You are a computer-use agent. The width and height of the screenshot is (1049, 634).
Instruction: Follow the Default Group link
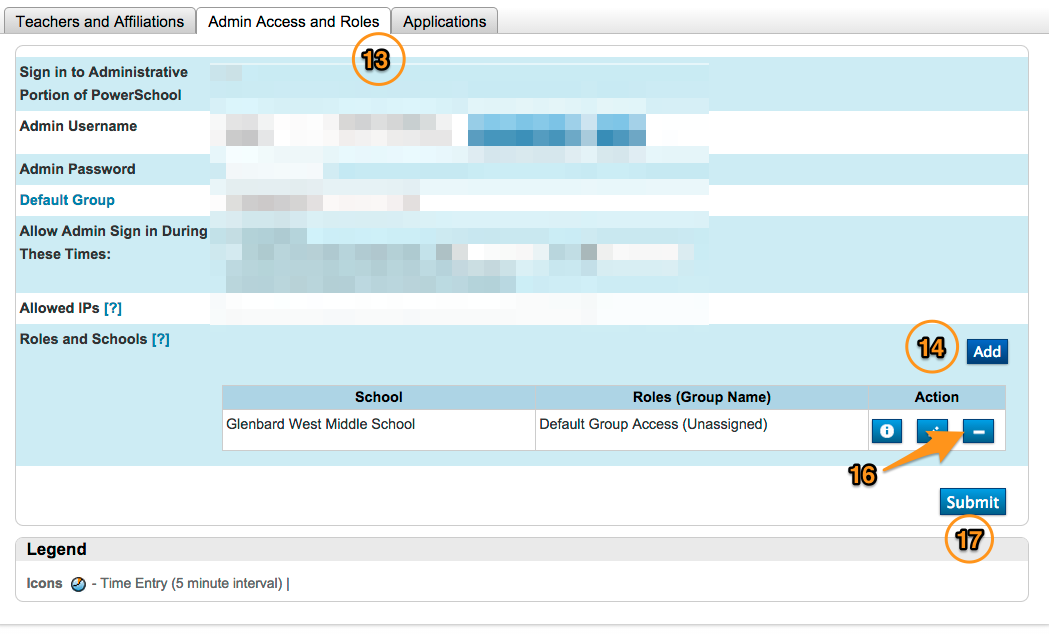click(x=67, y=200)
